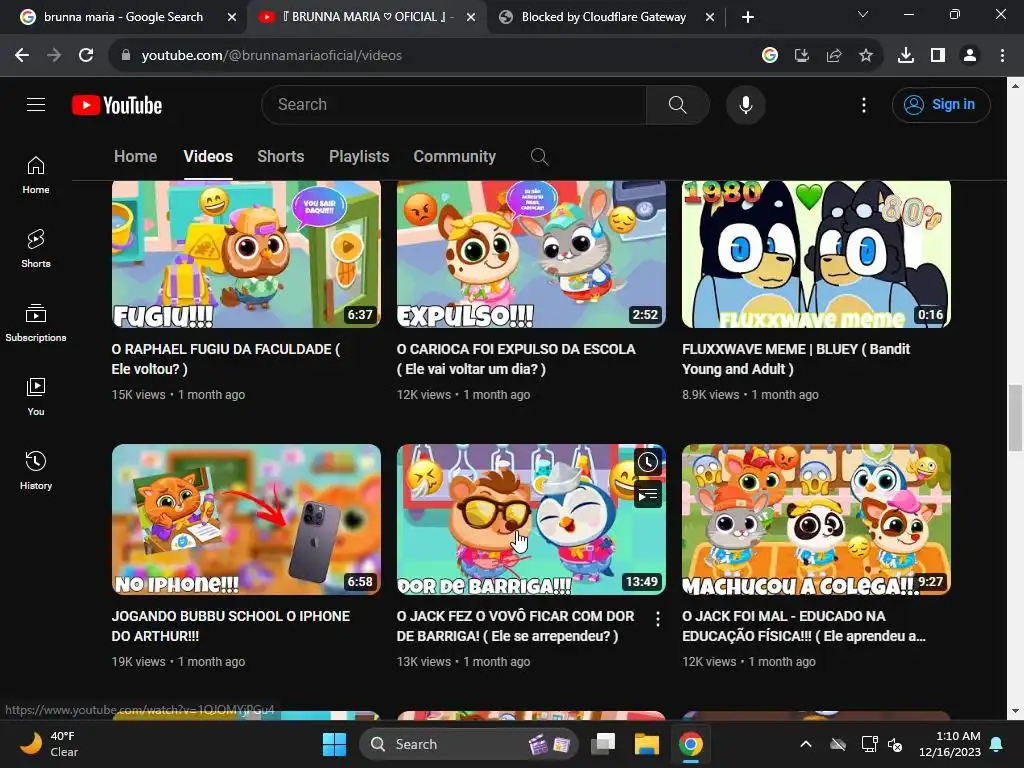Click the FUGIU!!! video thumbnail

246,254
